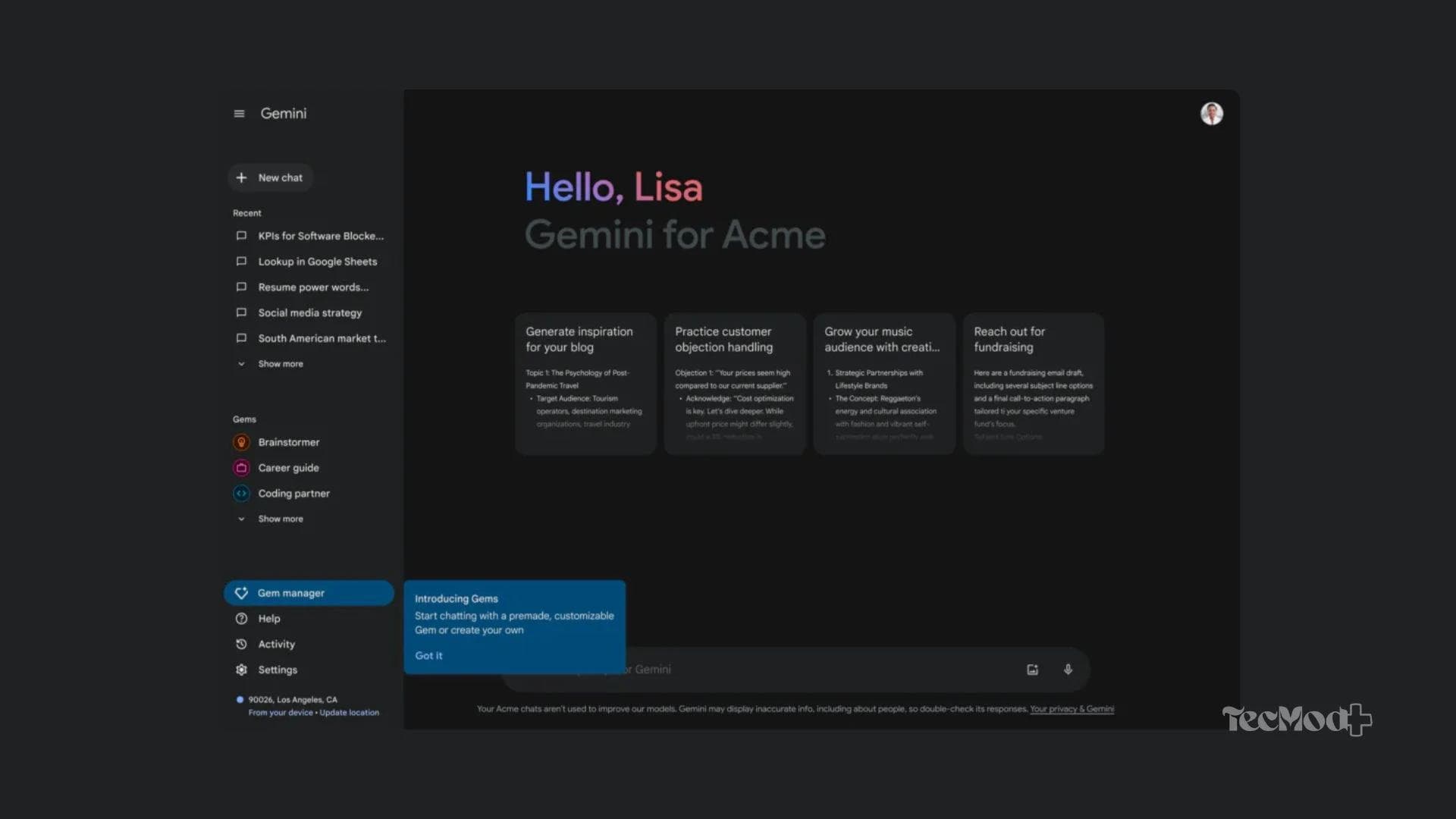1456x819 pixels.
Task: Open the Help menu item
Action: click(268, 619)
